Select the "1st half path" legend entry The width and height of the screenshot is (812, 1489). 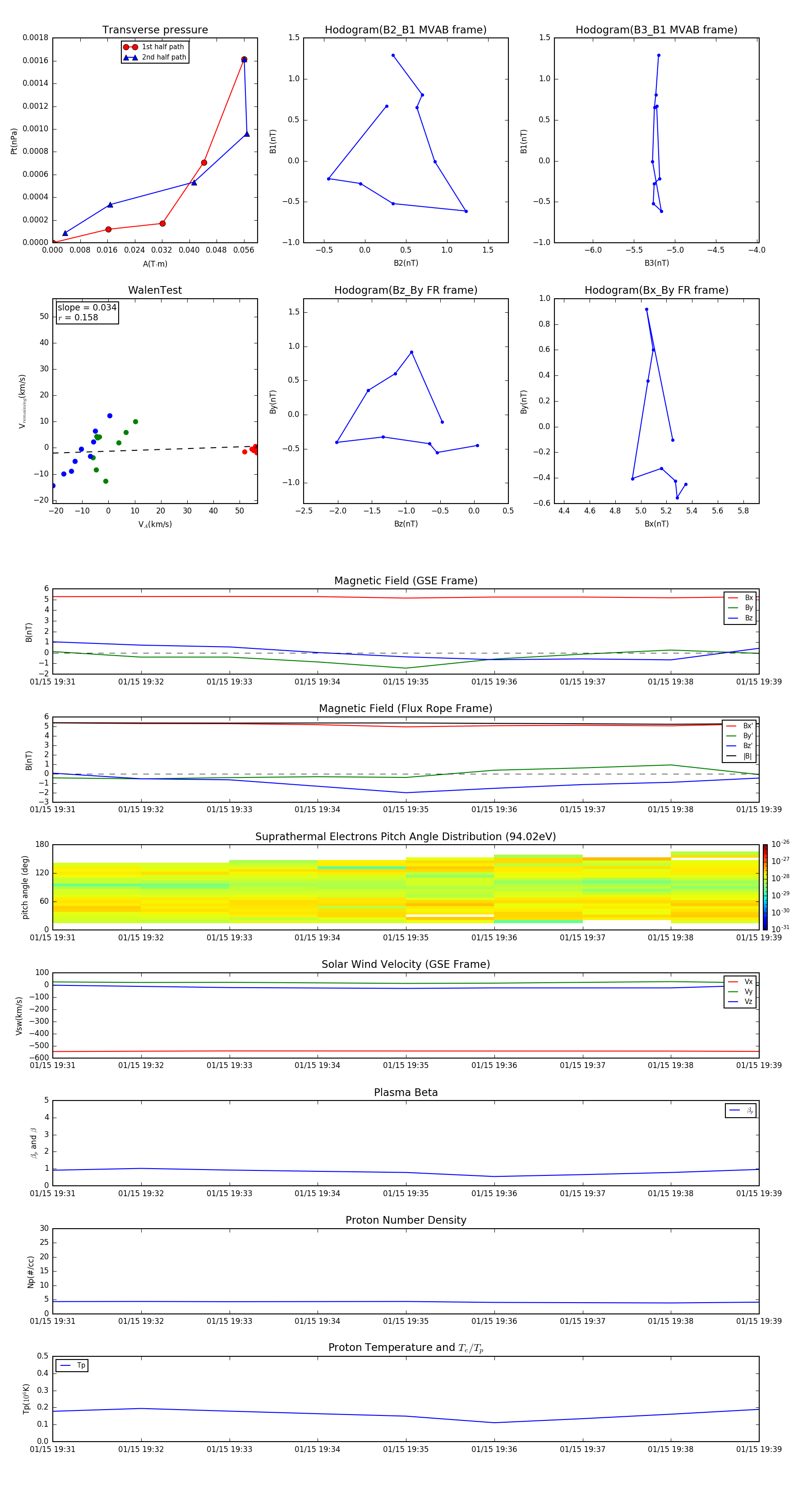coord(154,47)
